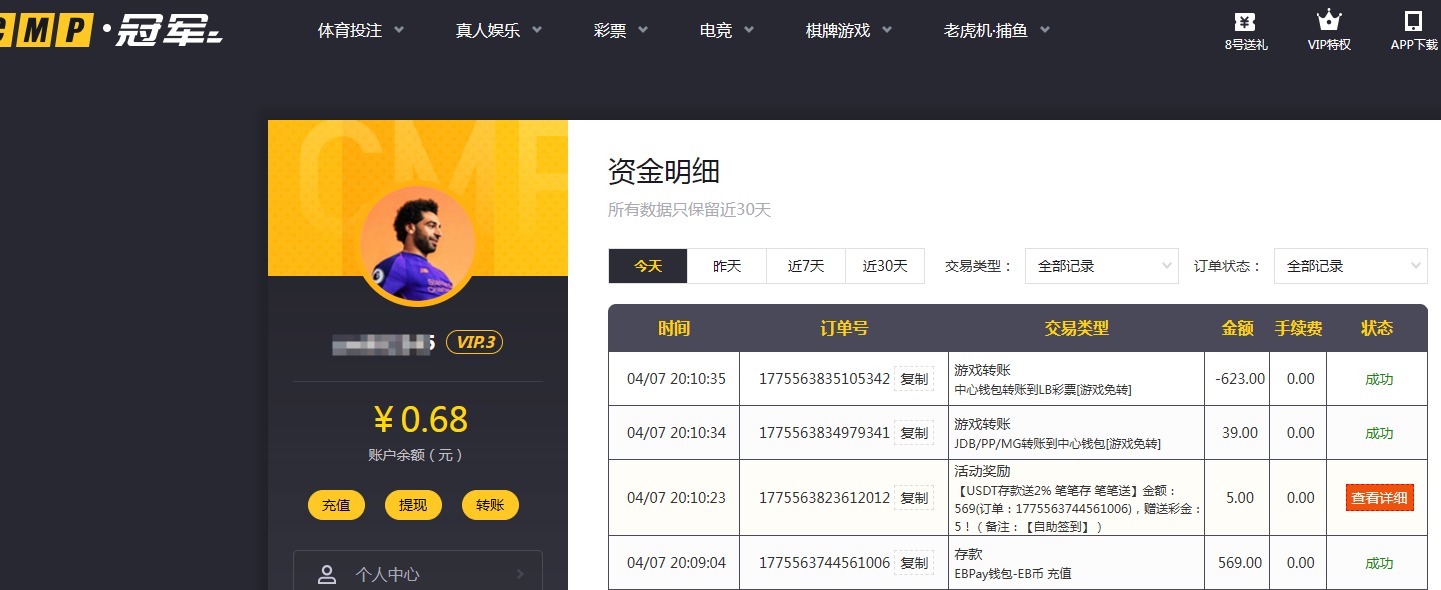
Task: Click the profile avatar picture
Action: tap(417, 243)
